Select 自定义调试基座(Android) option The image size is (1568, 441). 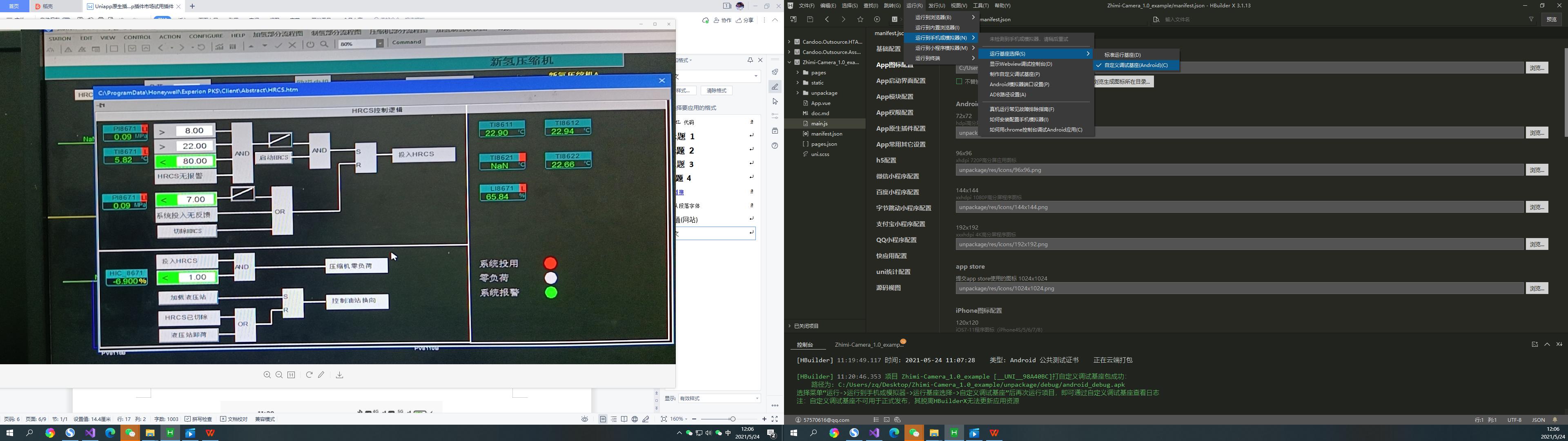(x=1135, y=65)
